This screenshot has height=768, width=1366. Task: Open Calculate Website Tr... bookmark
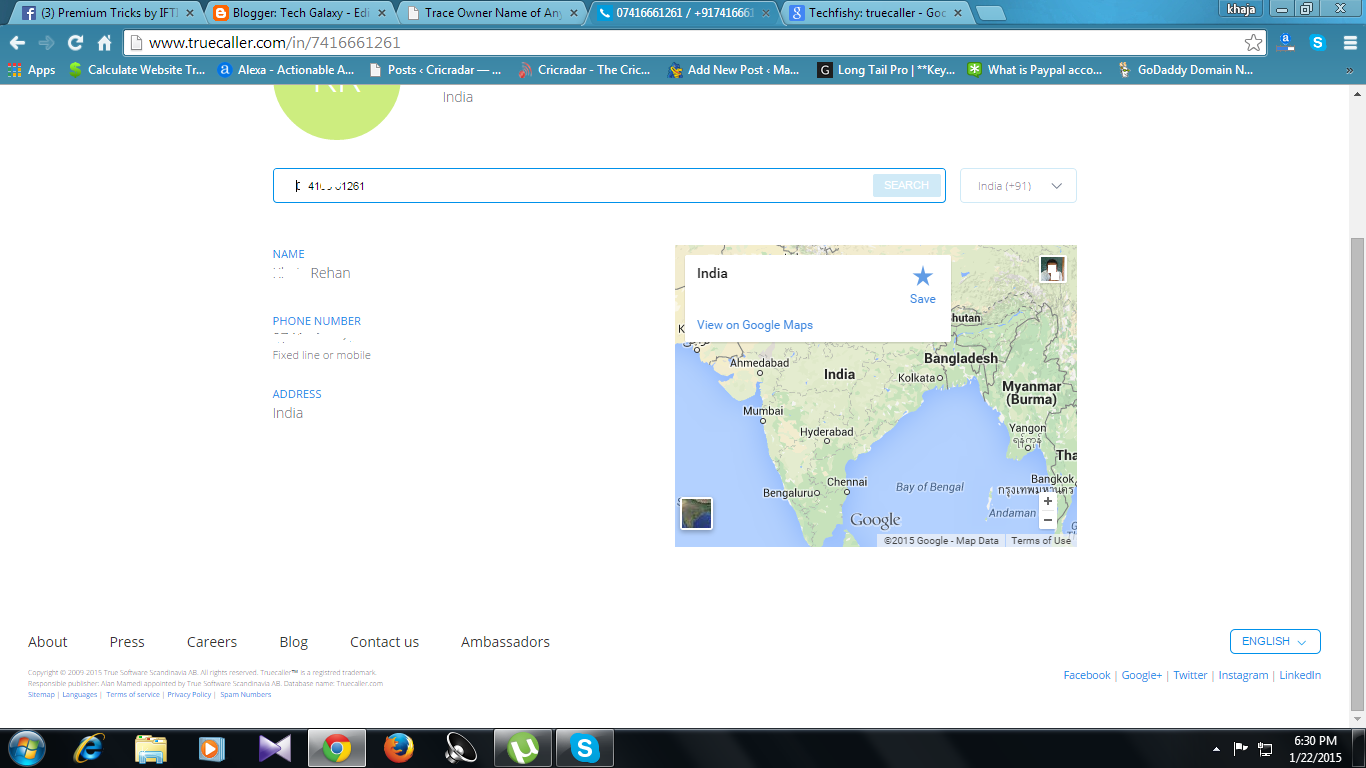[136, 70]
